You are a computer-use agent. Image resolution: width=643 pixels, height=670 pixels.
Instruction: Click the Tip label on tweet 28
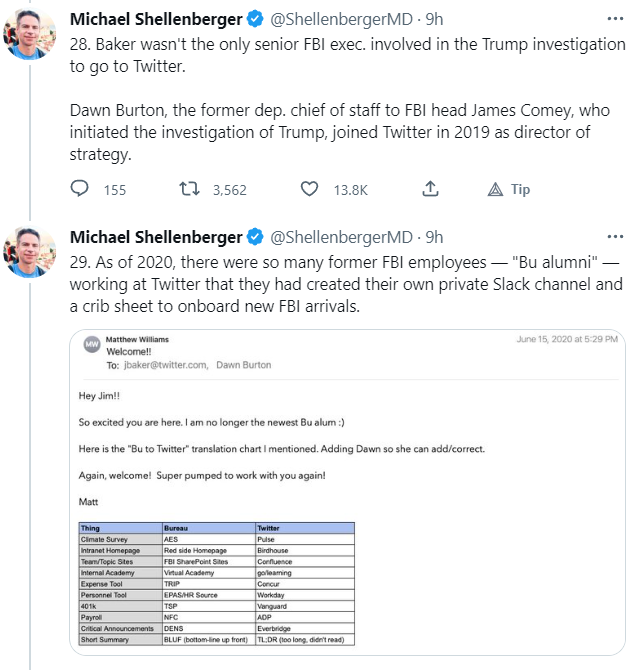click(x=520, y=190)
